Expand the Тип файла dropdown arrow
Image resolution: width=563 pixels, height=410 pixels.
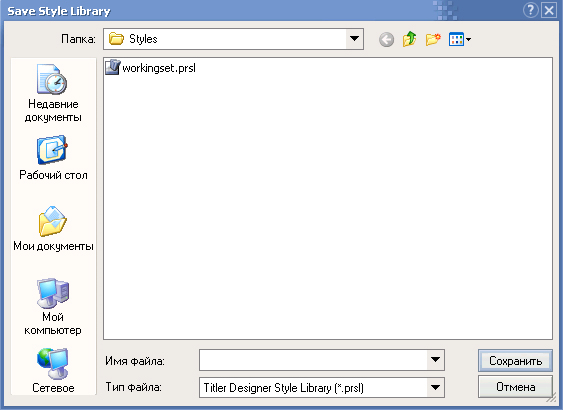pos(435,387)
